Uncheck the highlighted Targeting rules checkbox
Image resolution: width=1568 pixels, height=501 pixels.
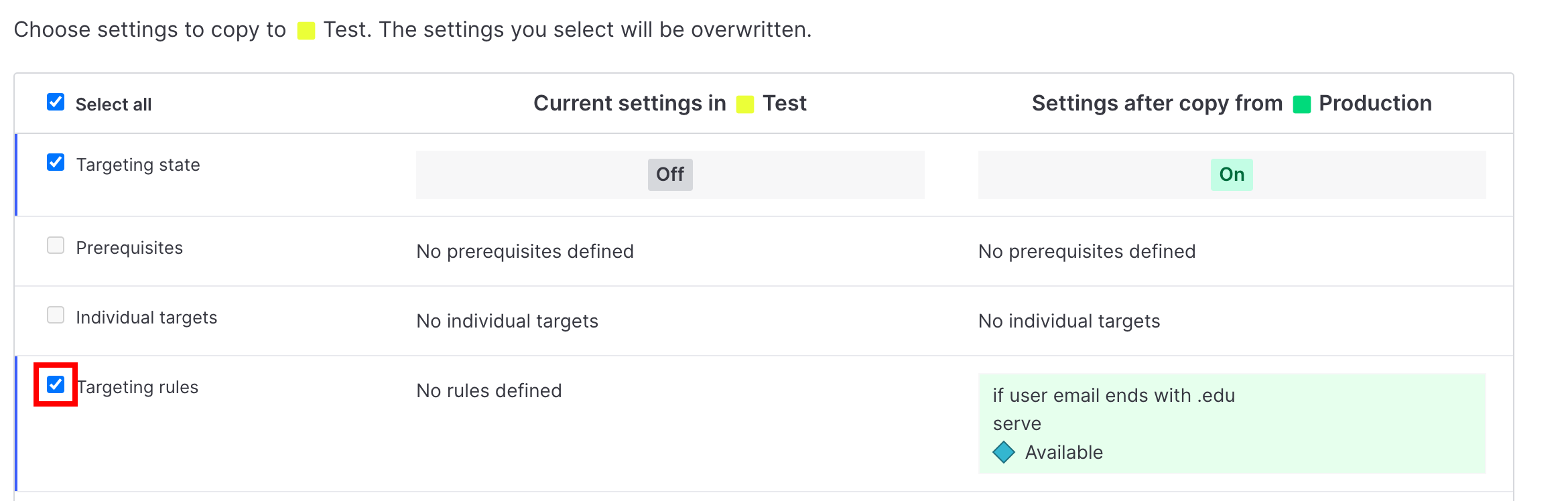55,384
